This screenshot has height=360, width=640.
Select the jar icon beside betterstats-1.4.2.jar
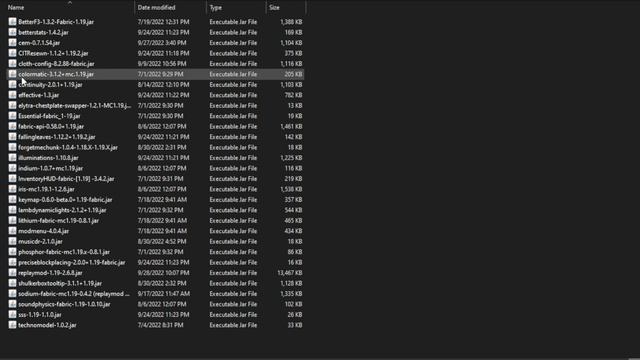(13, 32)
